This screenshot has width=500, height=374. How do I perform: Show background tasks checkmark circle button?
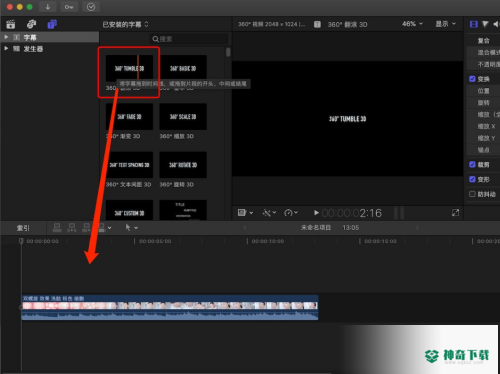(x=91, y=7)
